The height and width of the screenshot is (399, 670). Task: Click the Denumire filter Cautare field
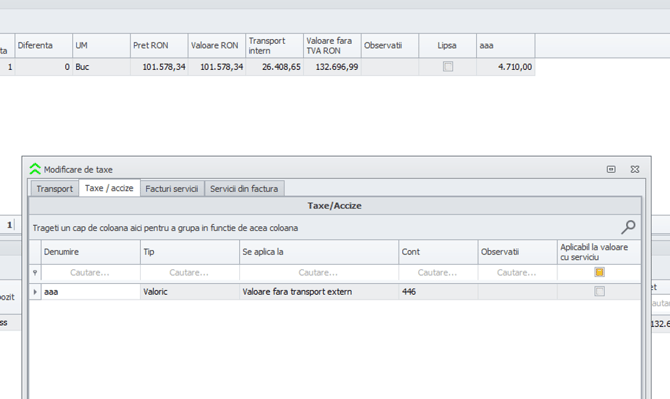pyautogui.click(x=91, y=273)
